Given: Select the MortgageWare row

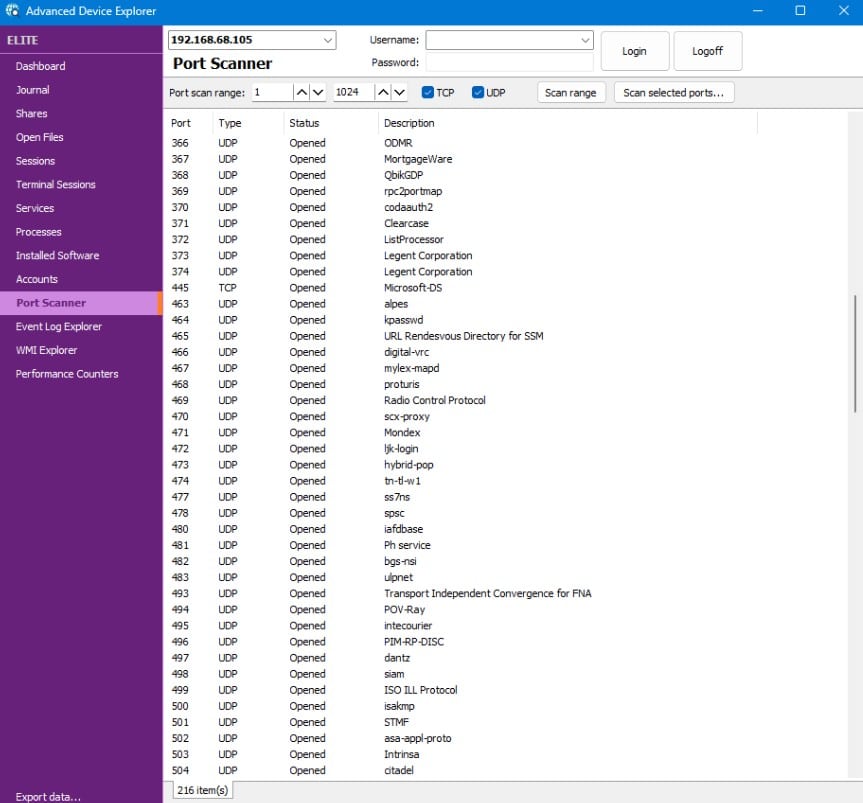Looking at the screenshot, I should (461, 159).
